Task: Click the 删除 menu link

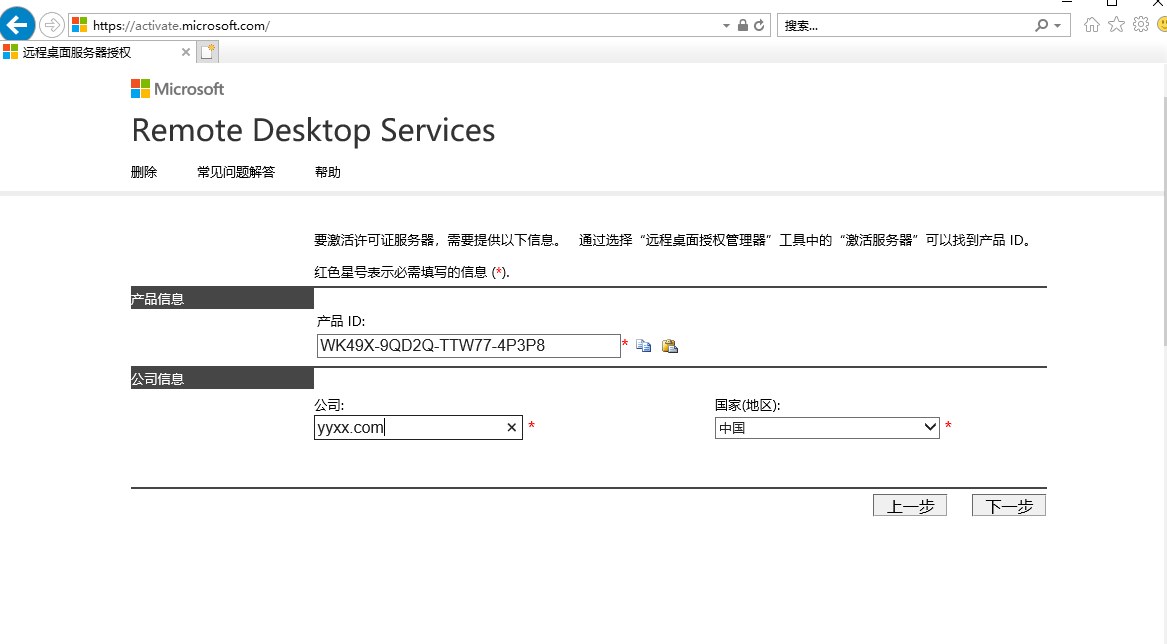Action: click(x=144, y=172)
